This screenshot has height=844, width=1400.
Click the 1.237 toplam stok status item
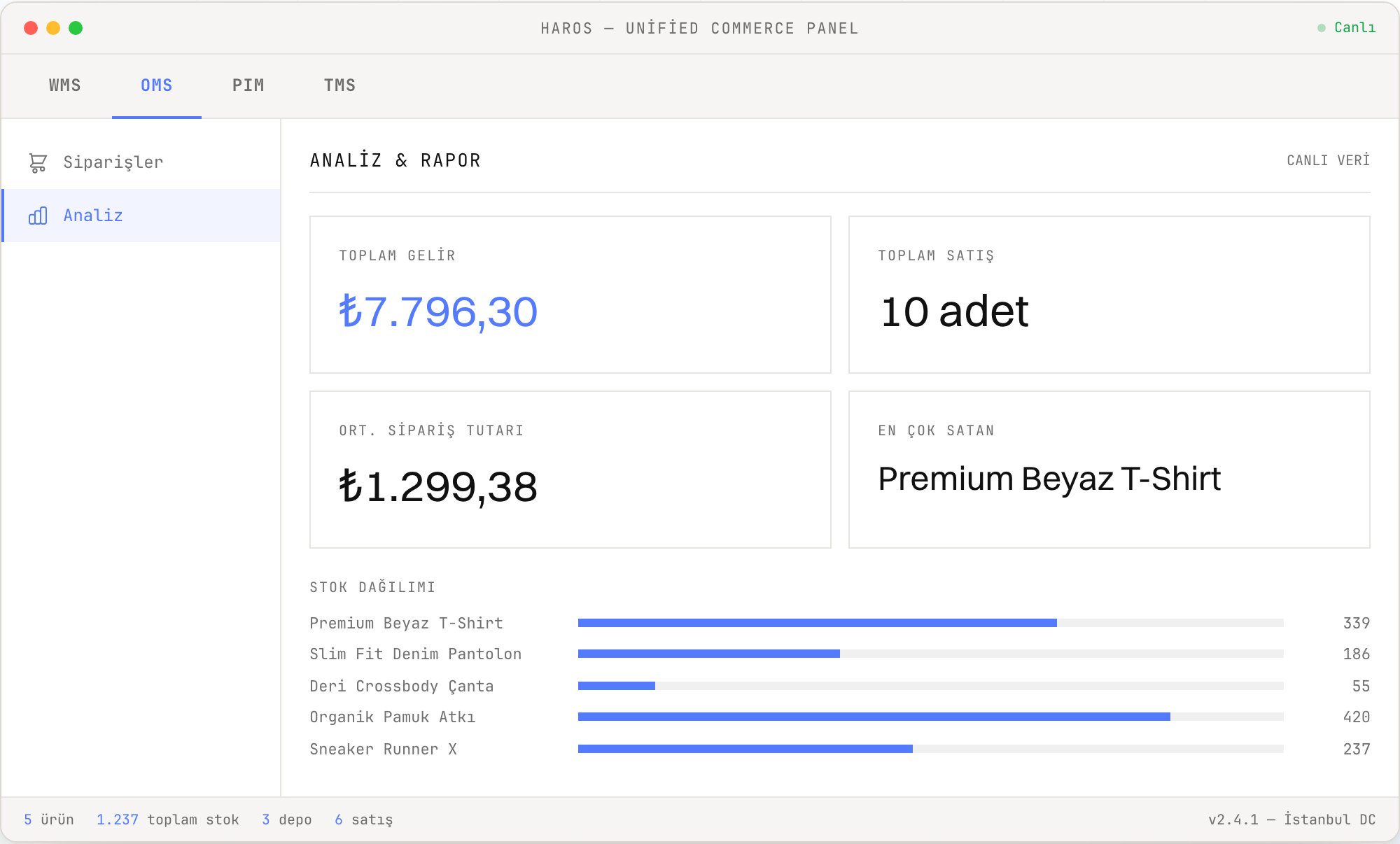(x=168, y=820)
